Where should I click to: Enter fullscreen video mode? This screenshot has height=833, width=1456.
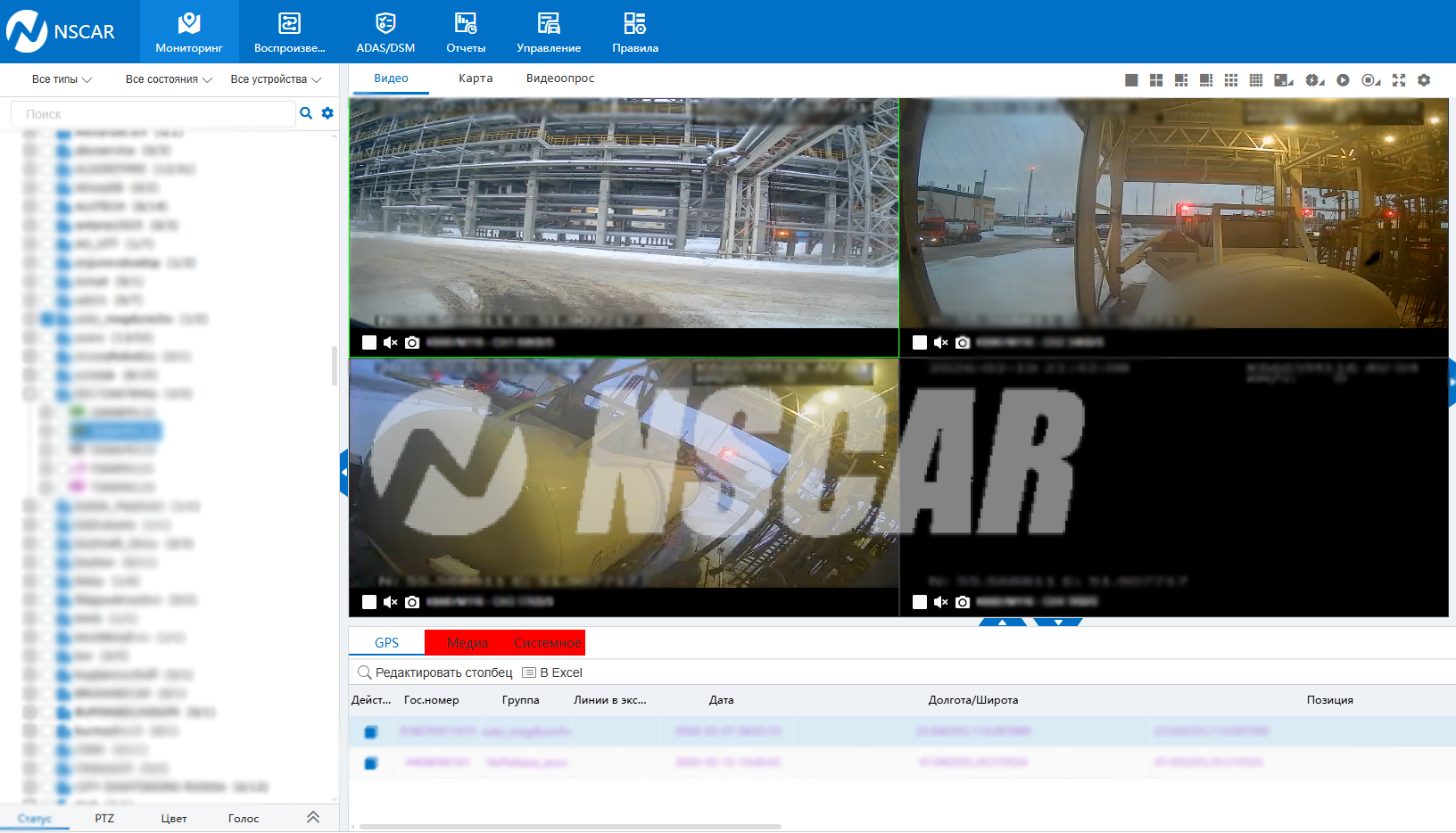(x=1399, y=80)
